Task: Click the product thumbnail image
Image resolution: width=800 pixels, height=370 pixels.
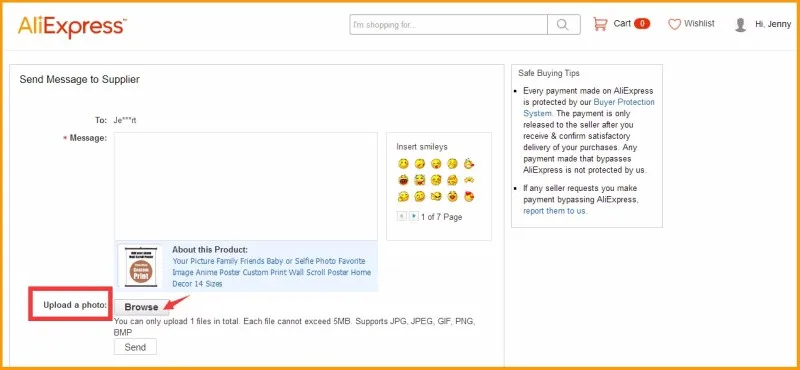Action: [x=140, y=266]
